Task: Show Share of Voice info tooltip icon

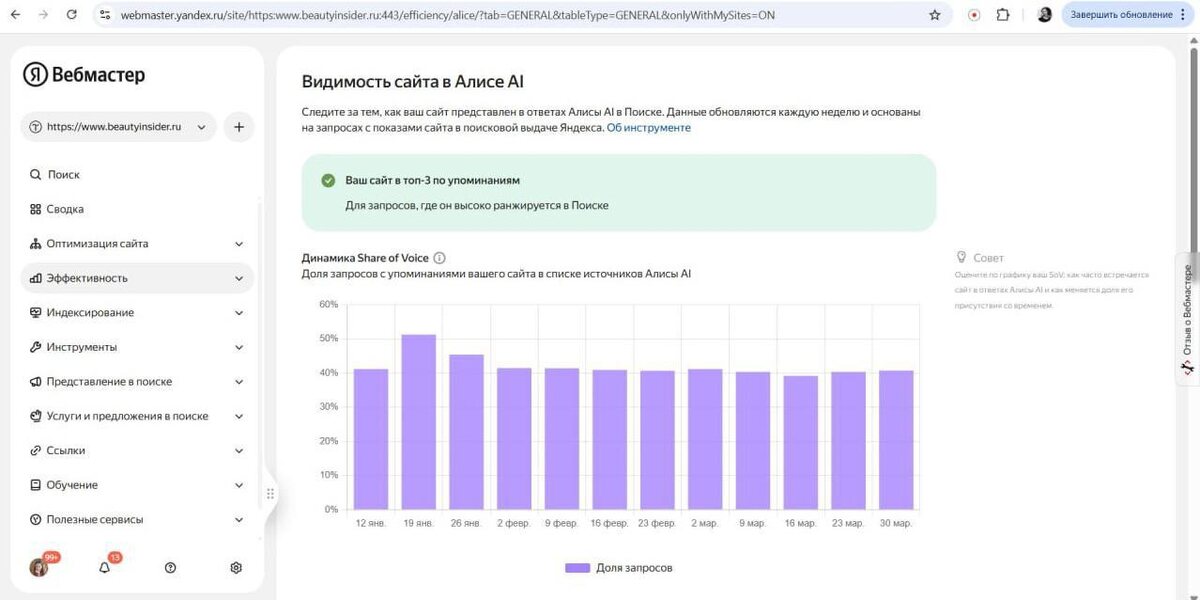Action: (440, 258)
